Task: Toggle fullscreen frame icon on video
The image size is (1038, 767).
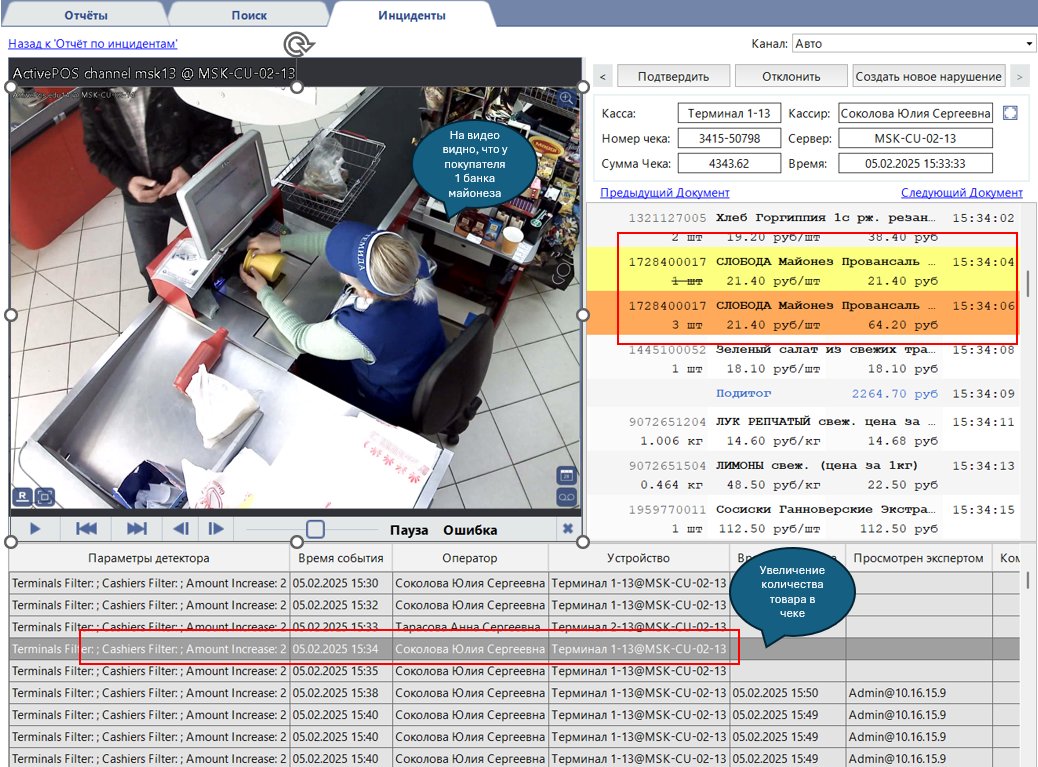Action: click(44, 496)
